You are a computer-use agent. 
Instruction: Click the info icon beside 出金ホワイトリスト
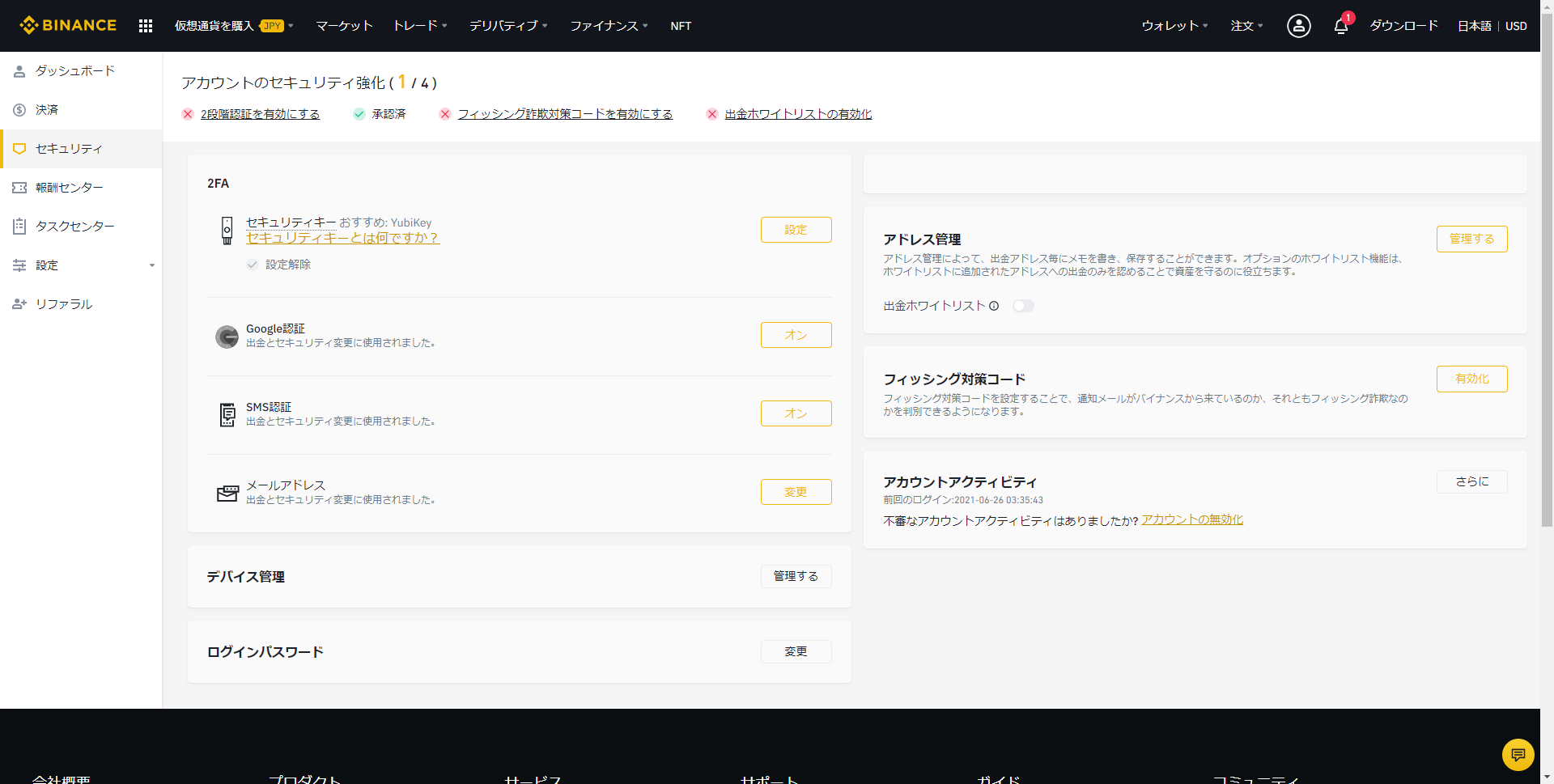[994, 306]
